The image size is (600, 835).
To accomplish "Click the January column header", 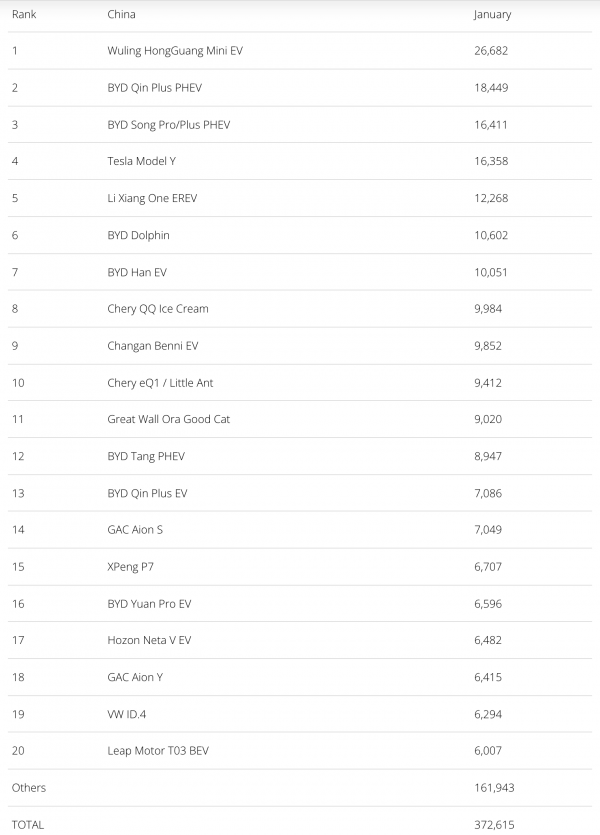I will pos(492,15).
